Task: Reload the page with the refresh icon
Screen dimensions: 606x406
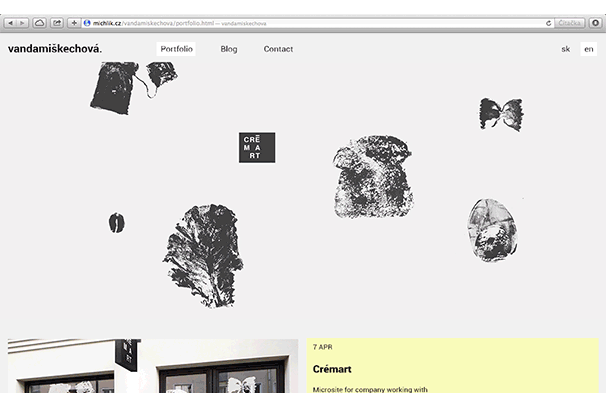Action: pos(548,22)
